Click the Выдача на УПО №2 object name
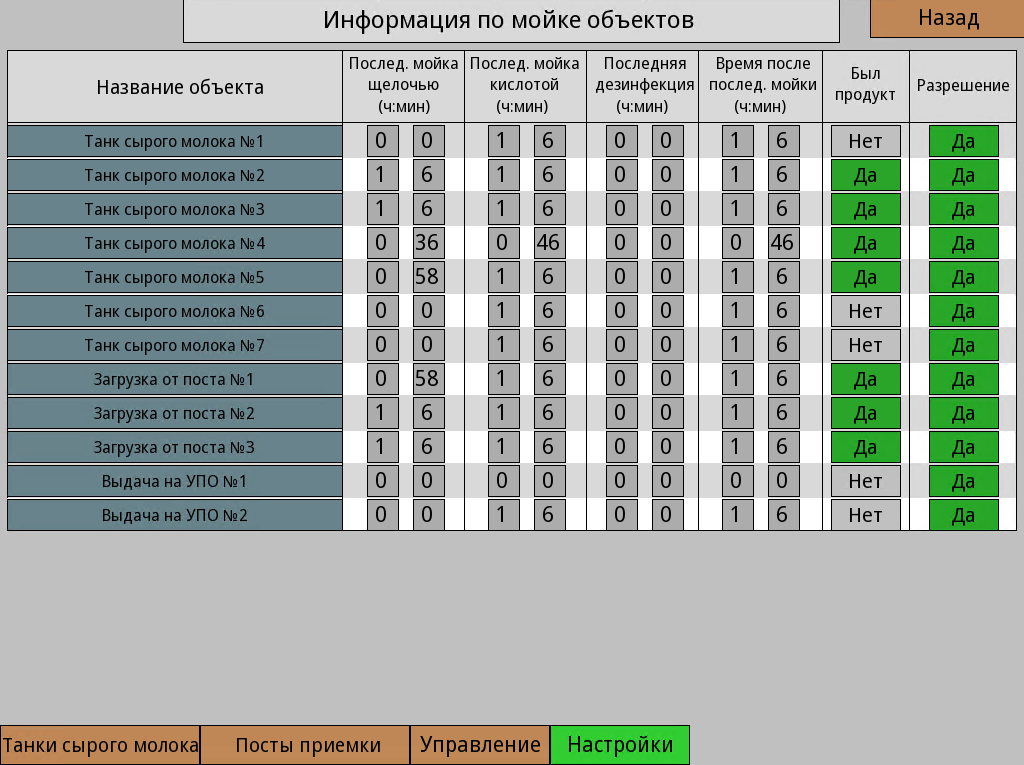 coord(175,515)
